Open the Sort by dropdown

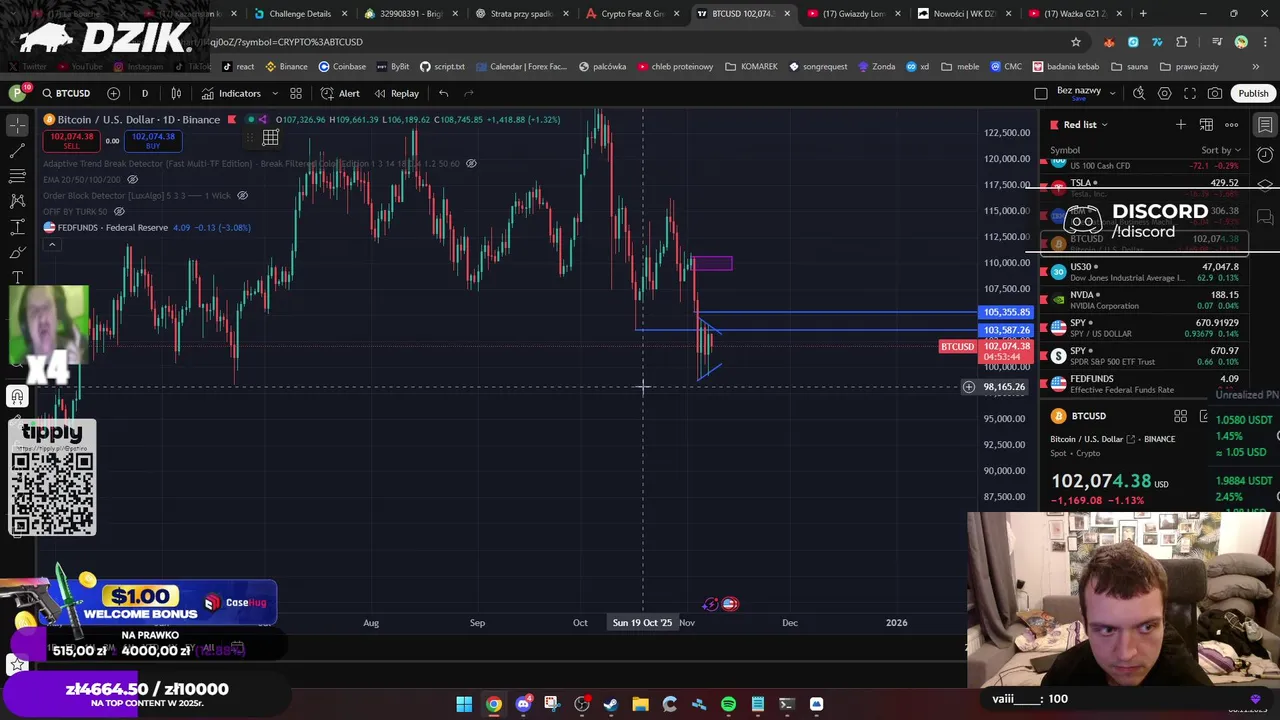pyautogui.click(x=1221, y=150)
